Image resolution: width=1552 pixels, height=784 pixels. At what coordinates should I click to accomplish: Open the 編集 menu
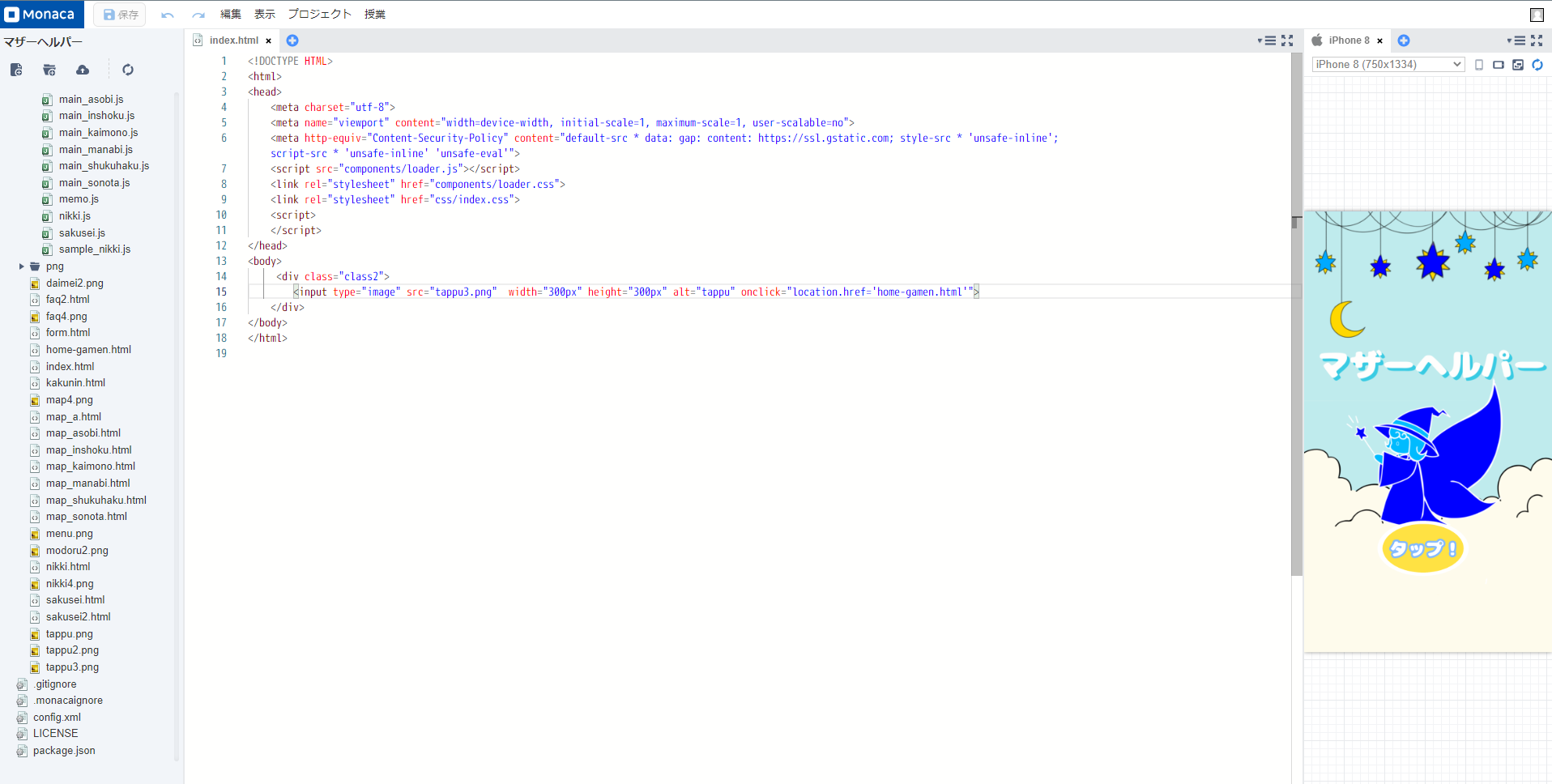tap(231, 14)
